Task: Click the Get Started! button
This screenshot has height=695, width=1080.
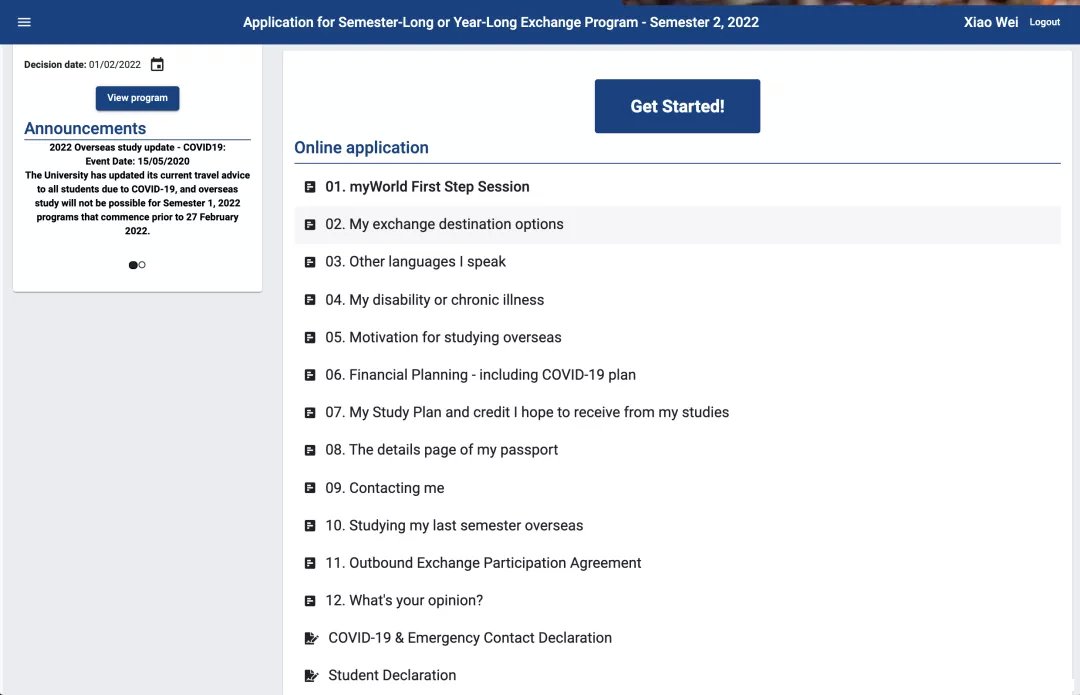Action: coord(677,106)
